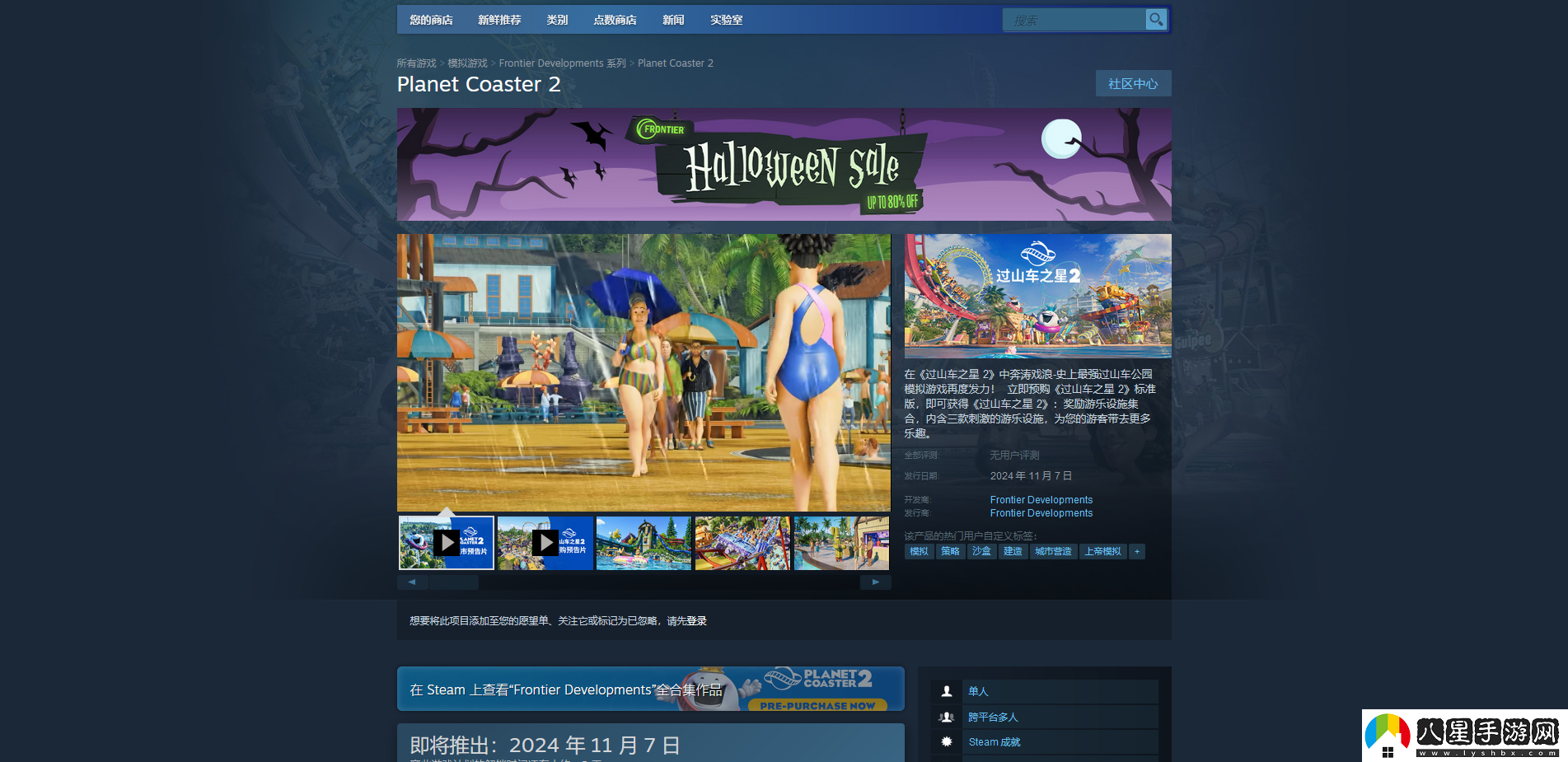This screenshot has width=1568, height=762.
Task: Click the search magnifier icon
Action: coord(1156,20)
